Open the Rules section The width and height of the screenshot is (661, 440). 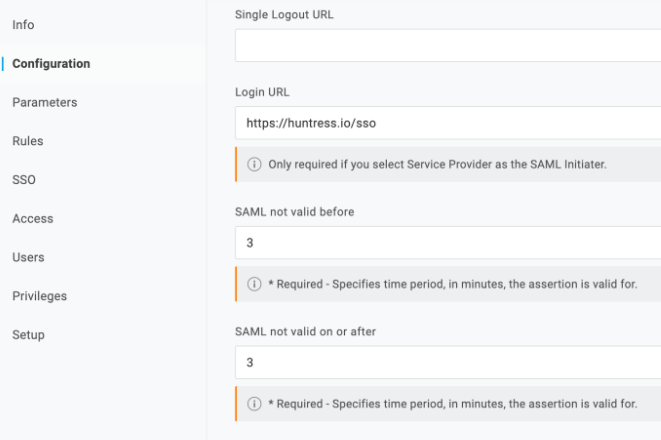(x=28, y=141)
